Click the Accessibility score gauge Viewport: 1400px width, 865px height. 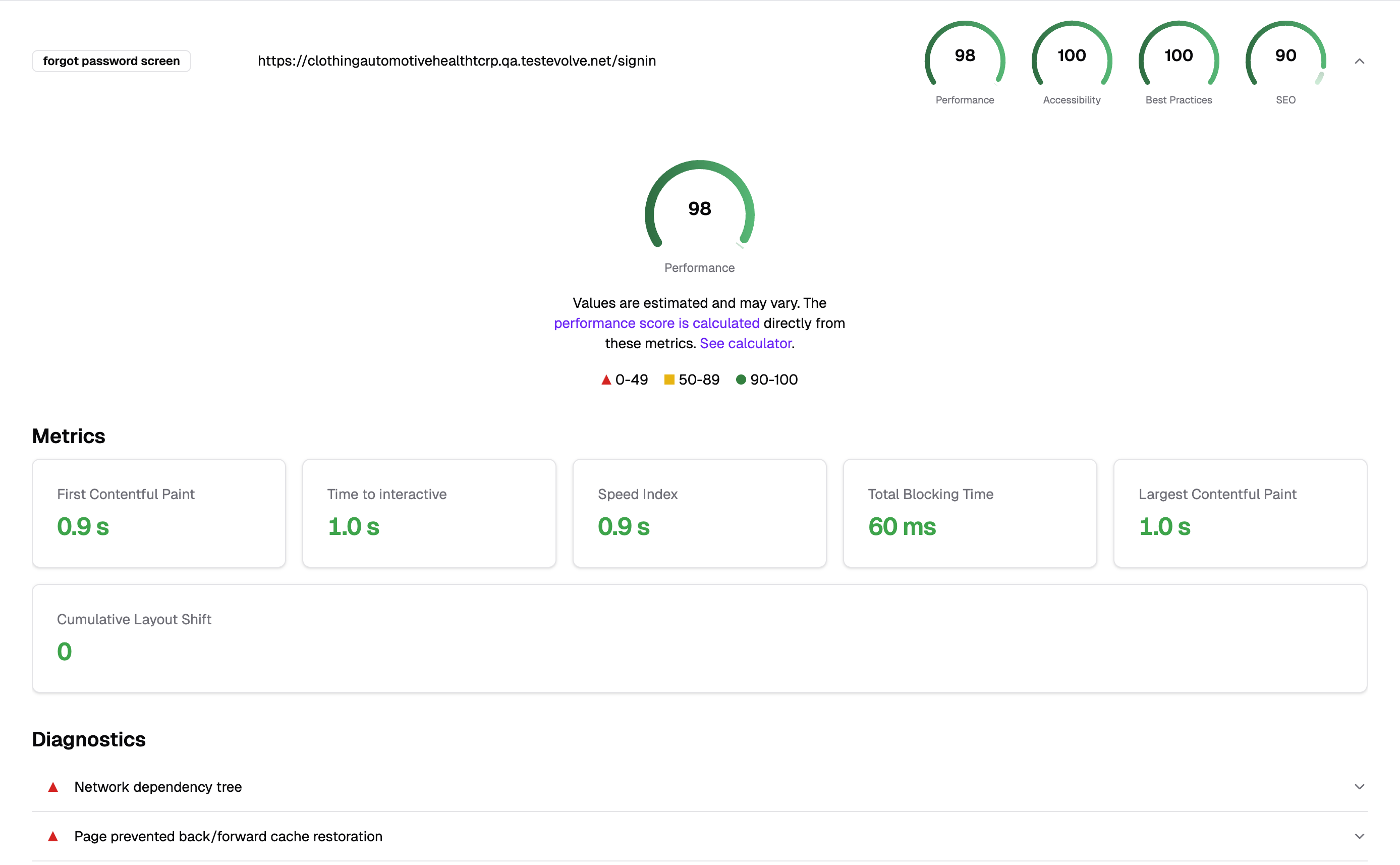1071,56
